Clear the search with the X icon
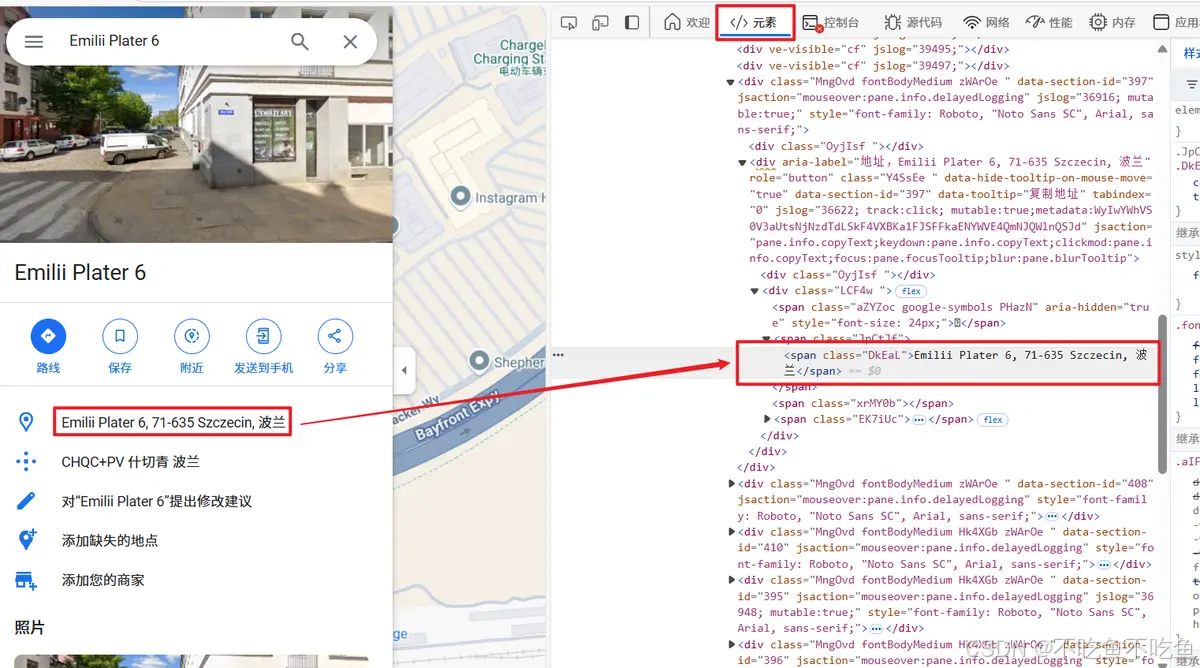Image resolution: width=1200 pixels, height=668 pixels. [350, 41]
